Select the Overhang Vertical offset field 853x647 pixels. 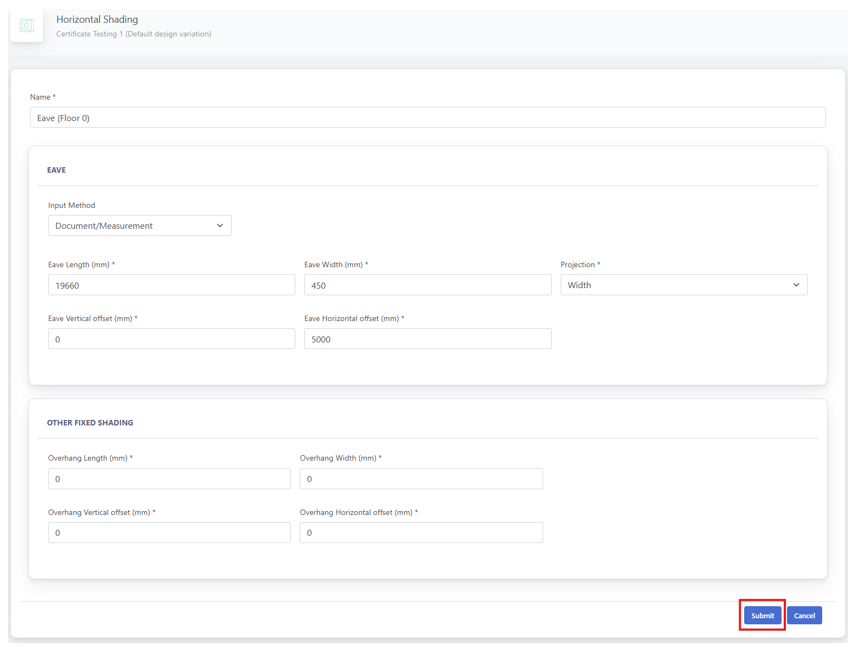tap(169, 532)
